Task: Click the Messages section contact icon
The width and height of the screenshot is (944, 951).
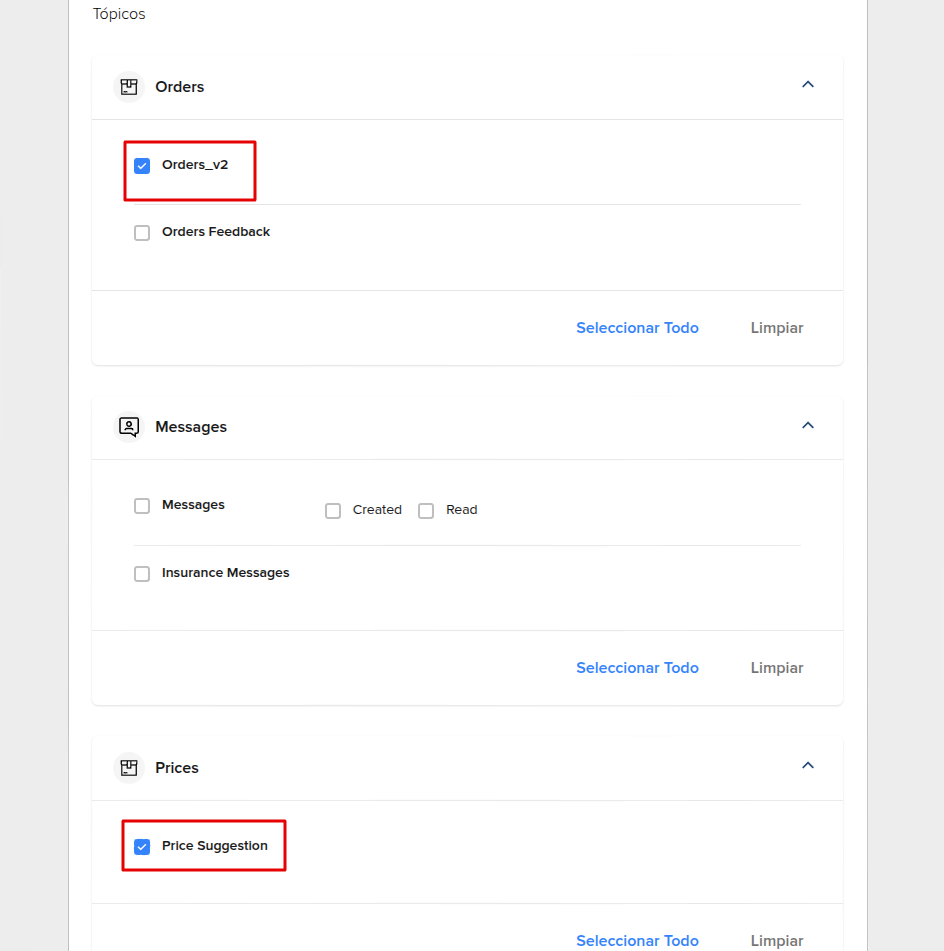Action: [128, 426]
